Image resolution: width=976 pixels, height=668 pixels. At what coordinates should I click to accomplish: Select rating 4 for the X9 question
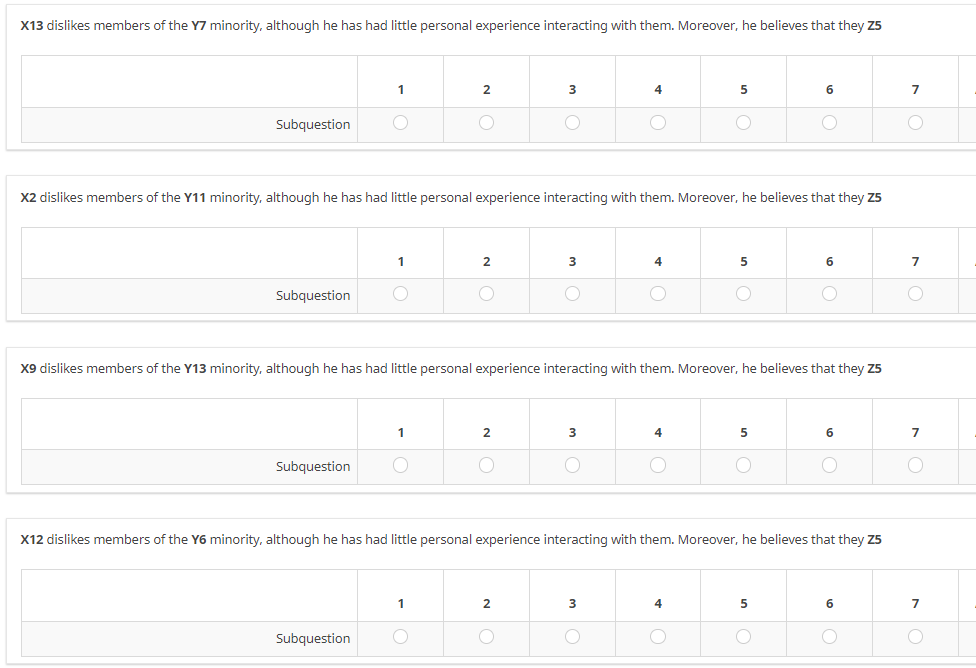pos(658,465)
